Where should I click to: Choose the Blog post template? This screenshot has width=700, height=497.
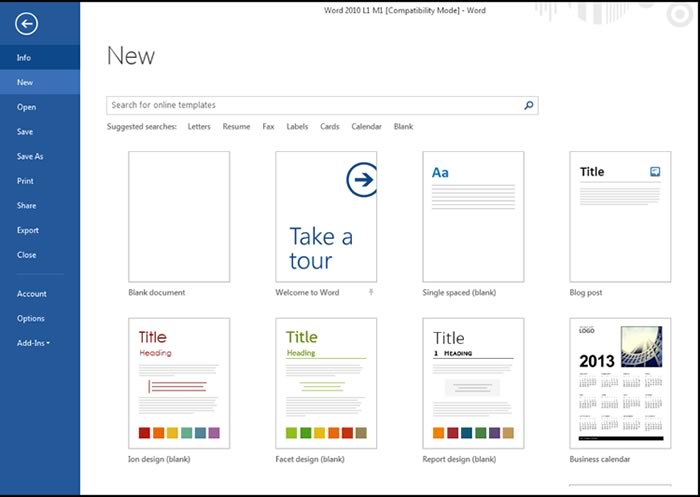click(619, 216)
